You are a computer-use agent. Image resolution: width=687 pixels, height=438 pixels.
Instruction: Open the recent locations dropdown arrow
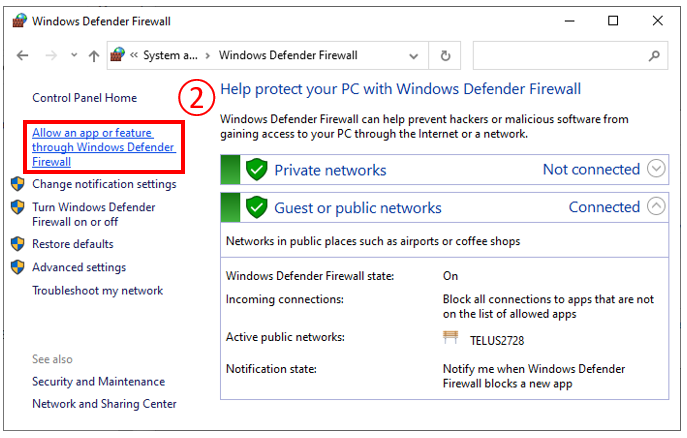[x=72, y=56]
